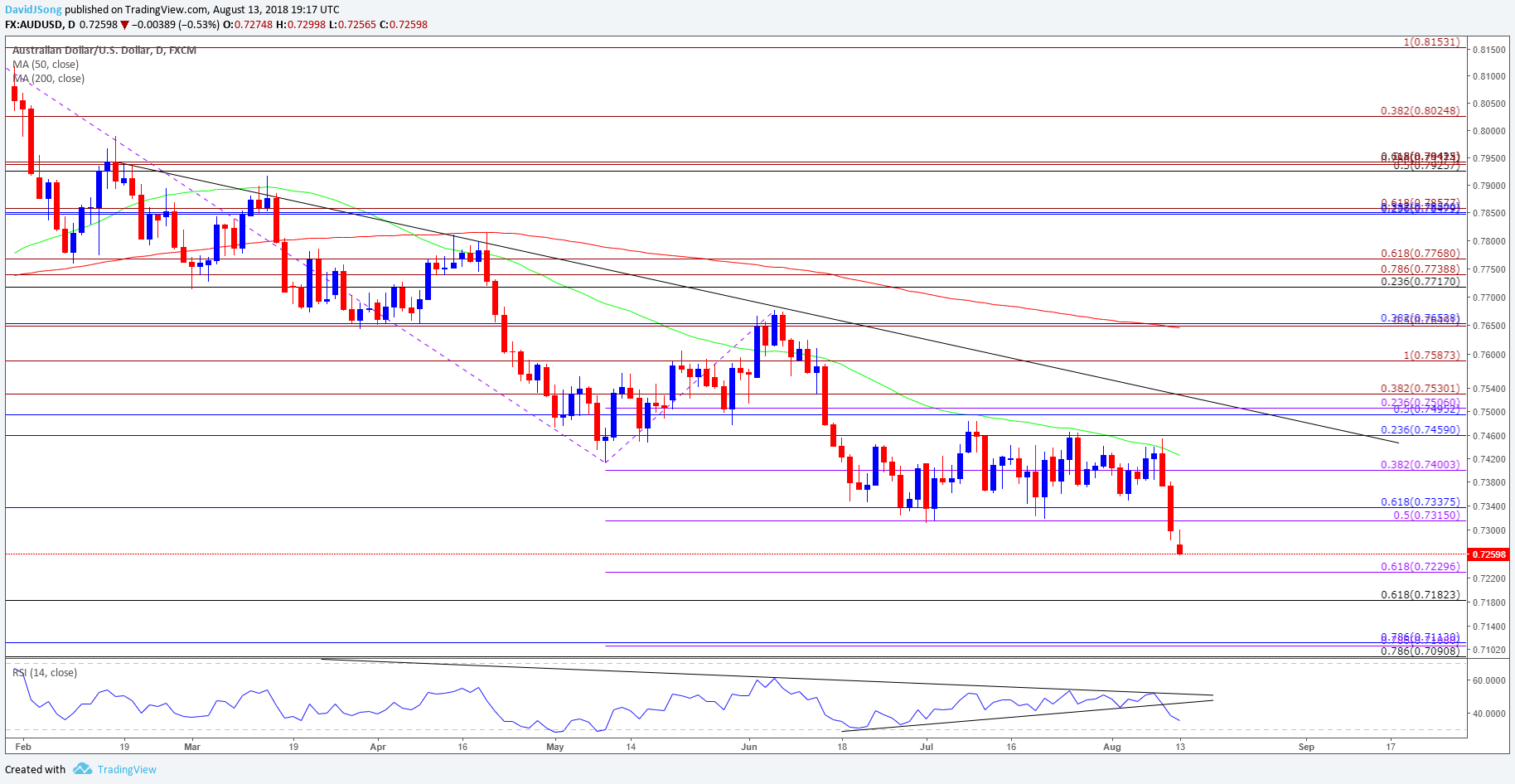
Task: Select the 0.618(0.77680) Fibonacci label
Action: pos(1421,254)
